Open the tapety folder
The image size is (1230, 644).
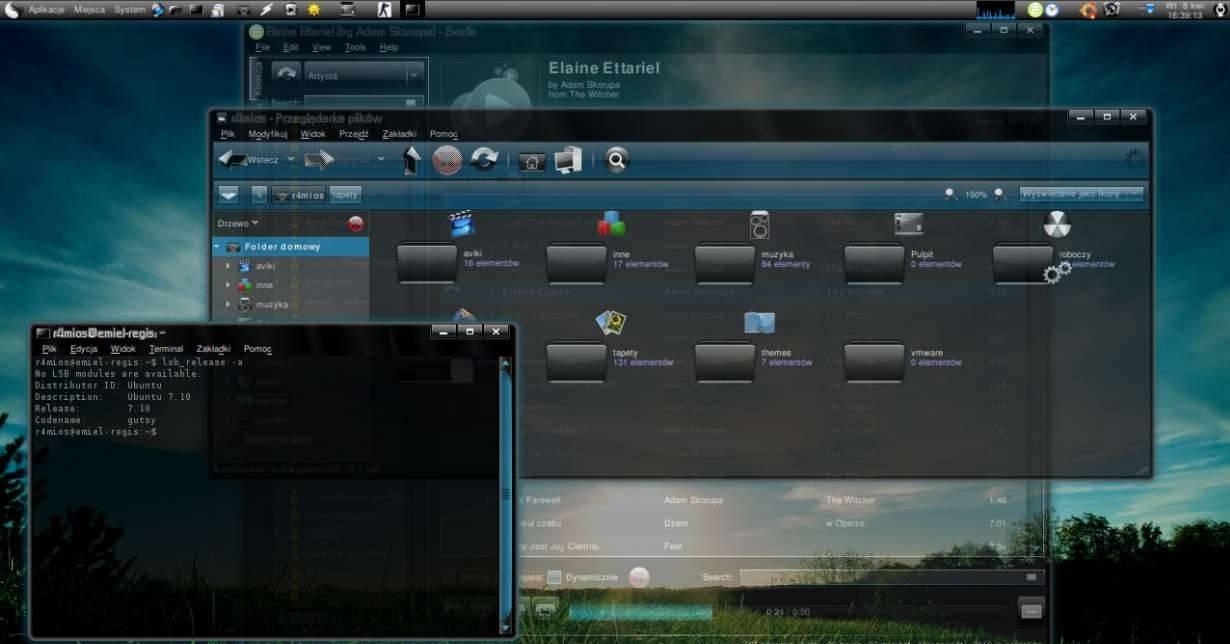pos(577,362)
